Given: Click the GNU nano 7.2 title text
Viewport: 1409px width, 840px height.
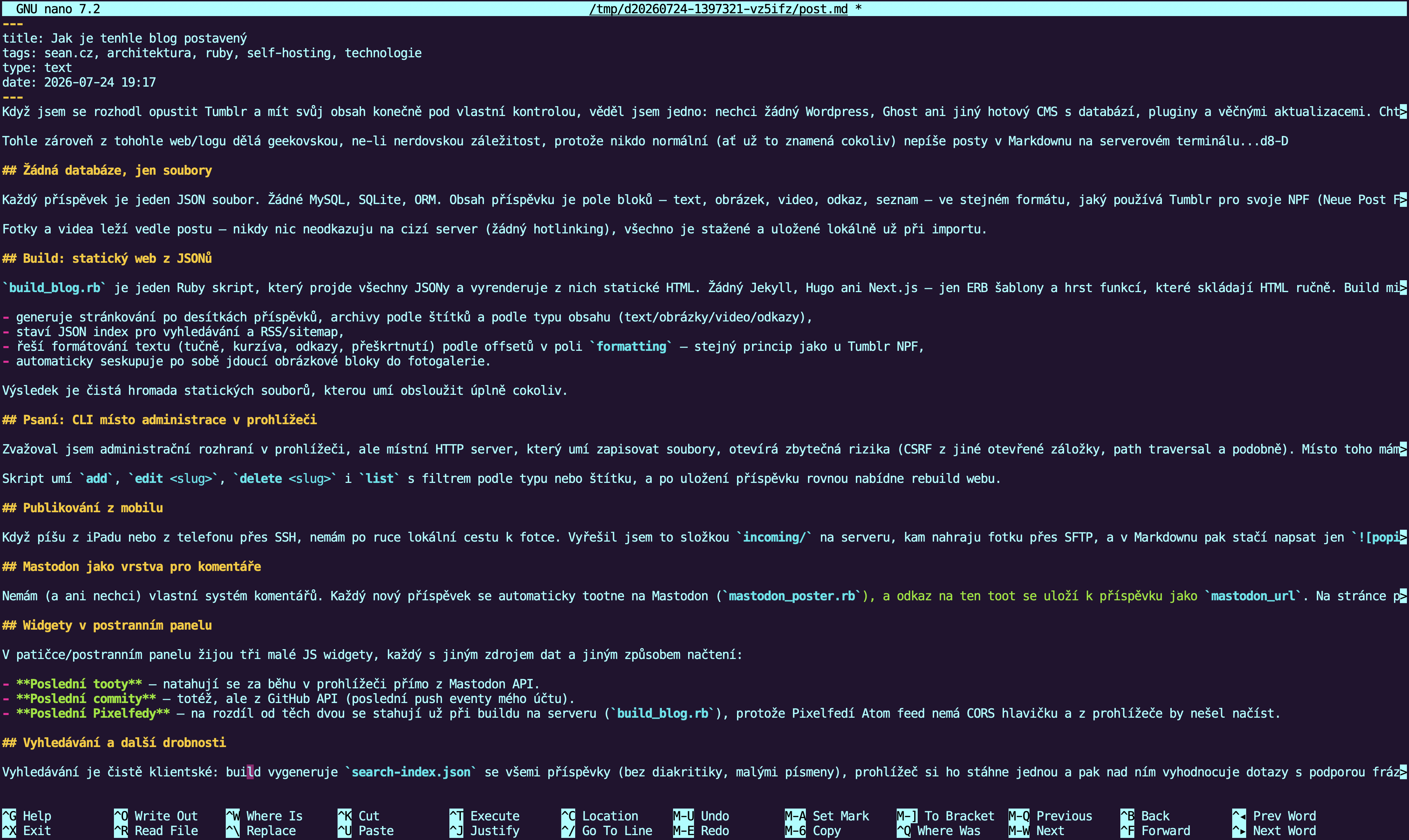Looking at the screenshot, I should pos(58,8).
